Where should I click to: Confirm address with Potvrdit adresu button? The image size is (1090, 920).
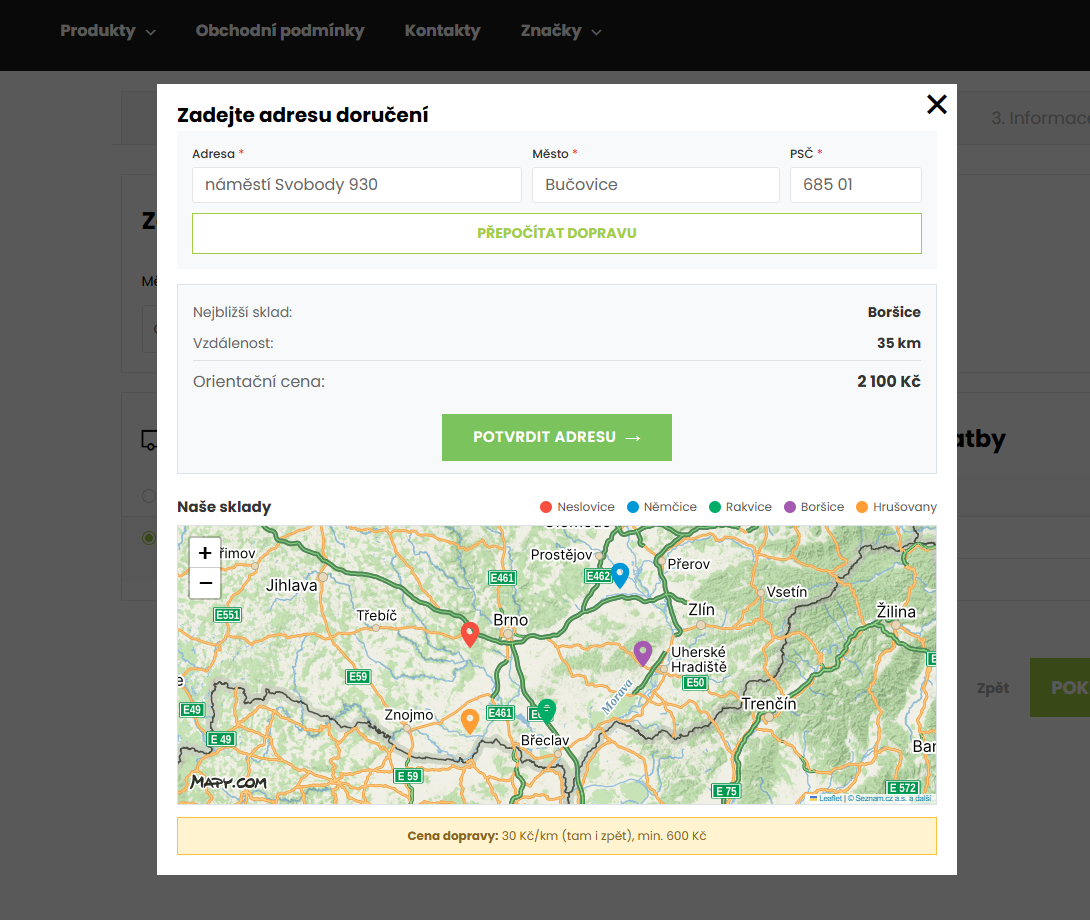pos(557,437)
